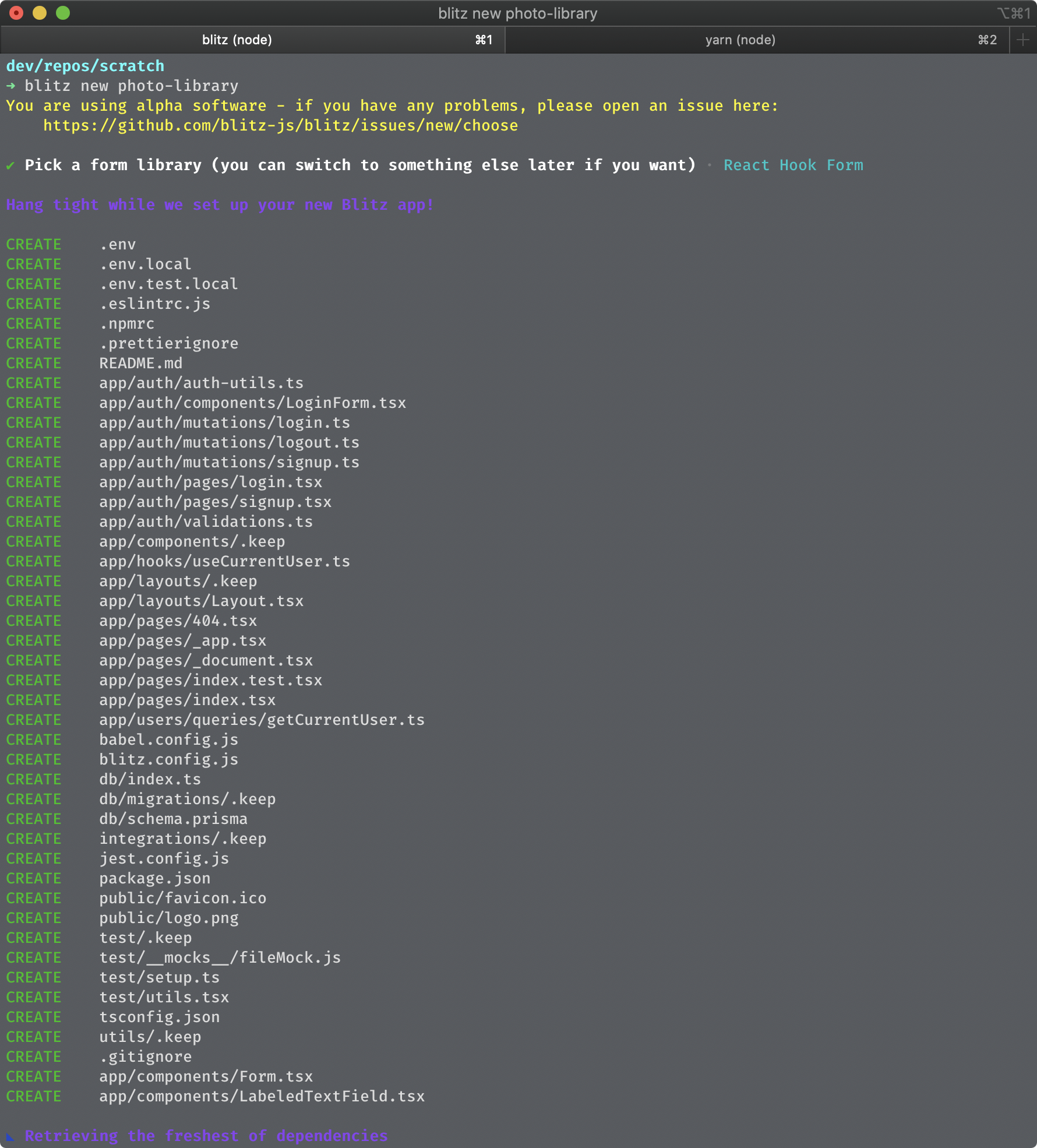Click the app/auth/mutations/login.ts path
1037x1148 pixels.
pyautogui.click(x=225, y=422)
